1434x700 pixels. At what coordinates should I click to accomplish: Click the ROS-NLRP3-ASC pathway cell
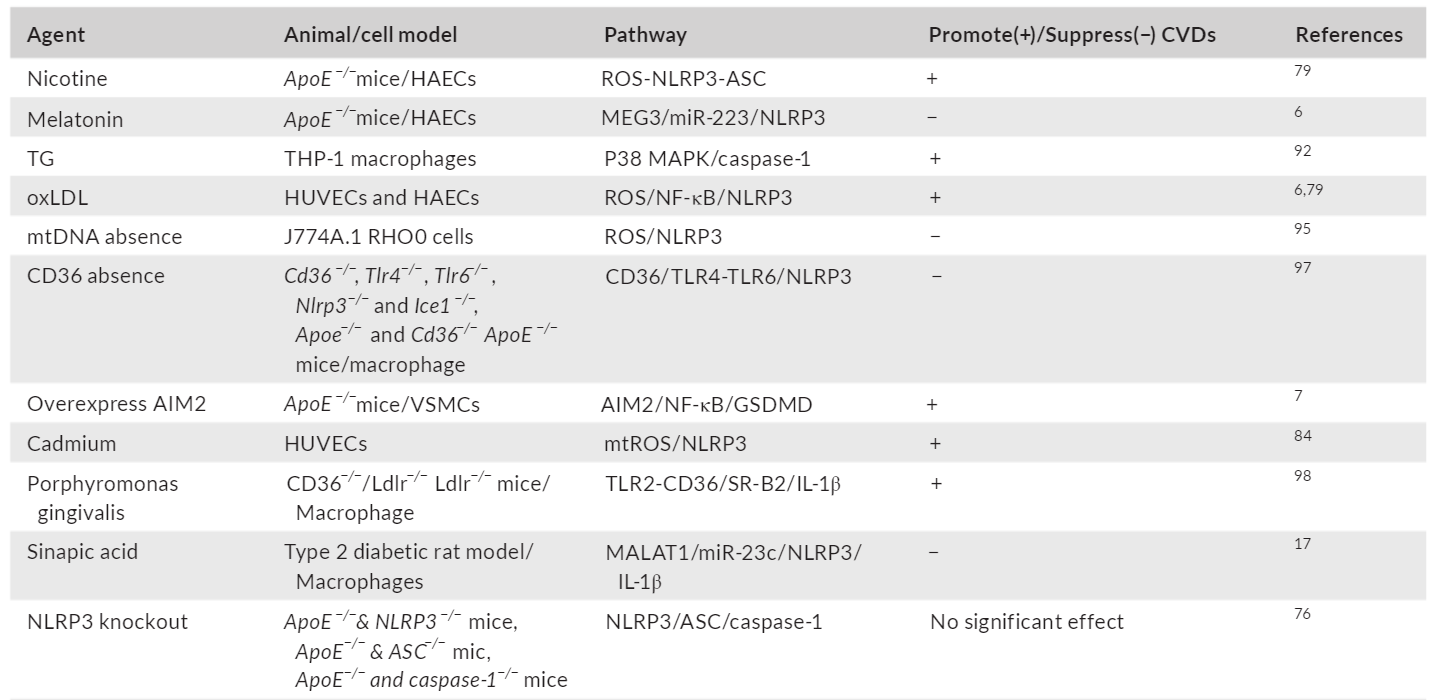[x=685, y=79]
